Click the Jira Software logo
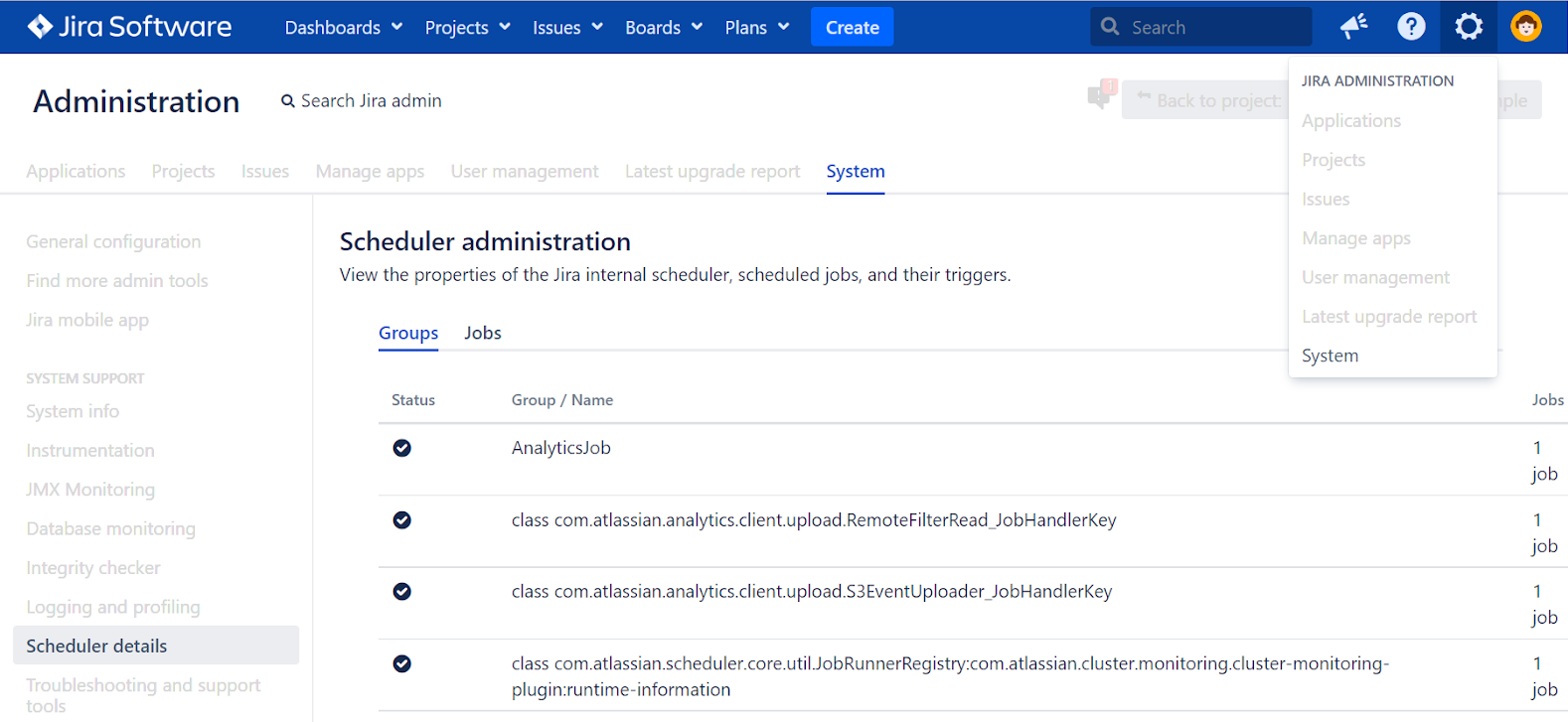The image size is (1568, 722). pyautogui.click(x=129, y=27)
